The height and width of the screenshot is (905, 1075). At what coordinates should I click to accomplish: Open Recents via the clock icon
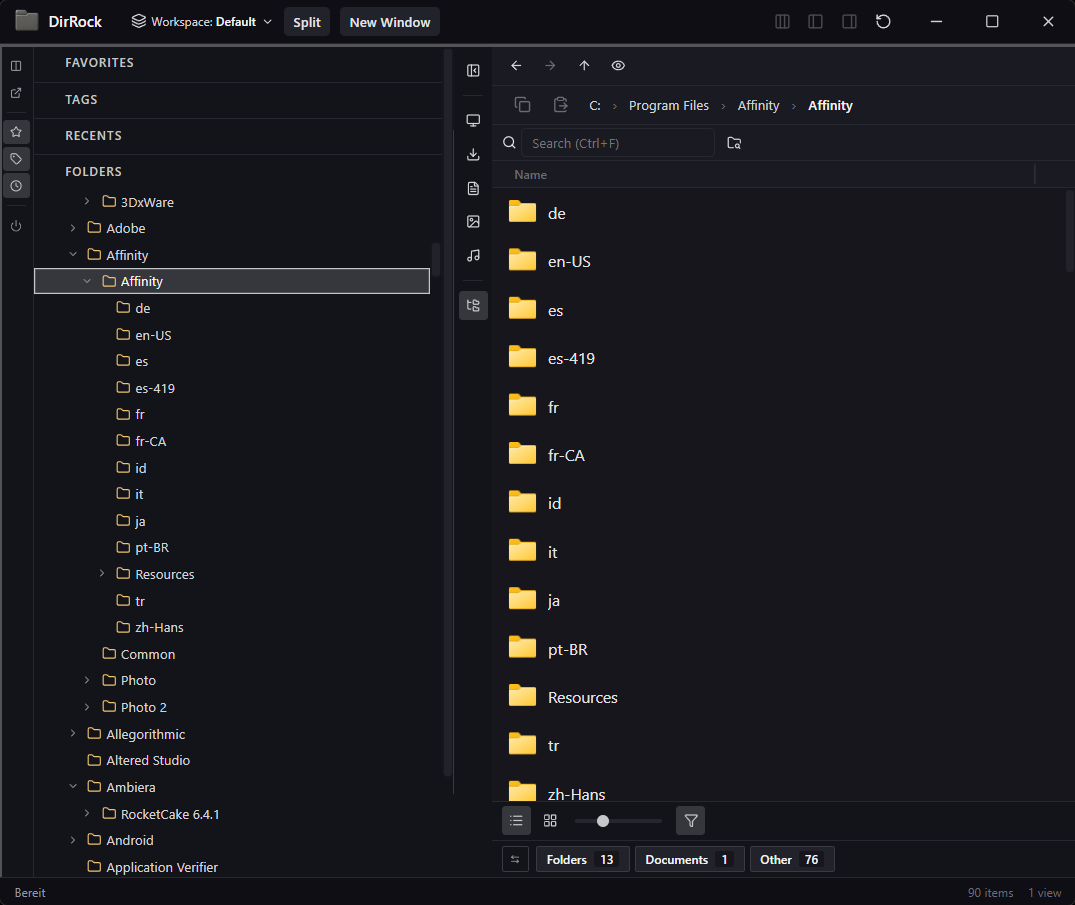click(16, 186)
